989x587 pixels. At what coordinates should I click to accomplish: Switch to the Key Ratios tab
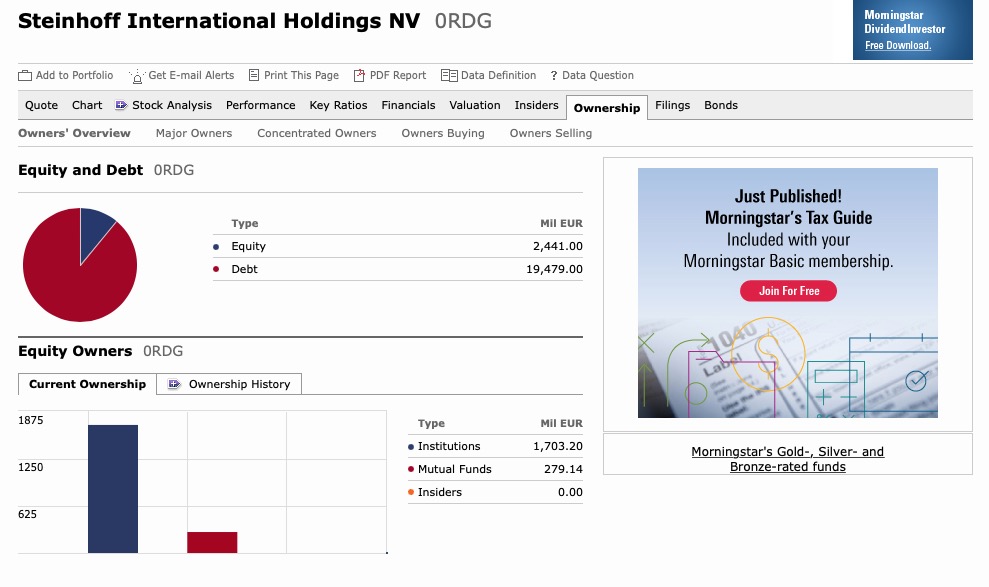tap(338, 105)
